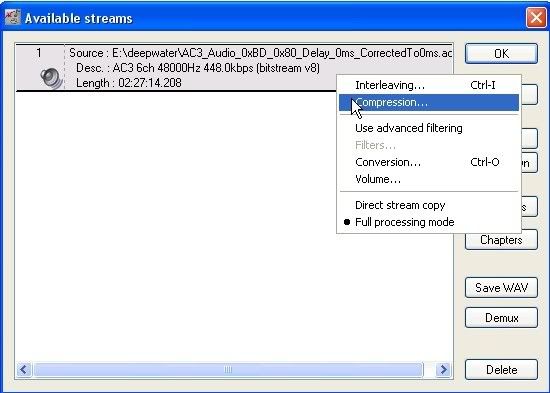Click the horizontal scrollbar left arrow

[x=24, y=369]
